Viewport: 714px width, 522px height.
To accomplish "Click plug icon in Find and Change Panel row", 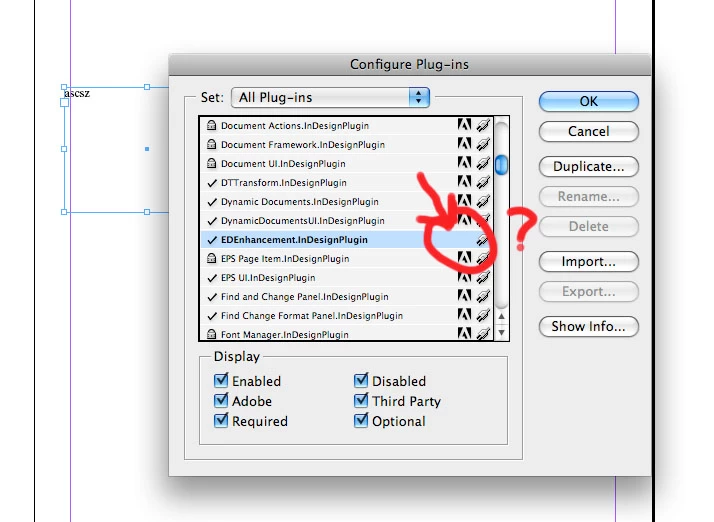I will point(483,296).
